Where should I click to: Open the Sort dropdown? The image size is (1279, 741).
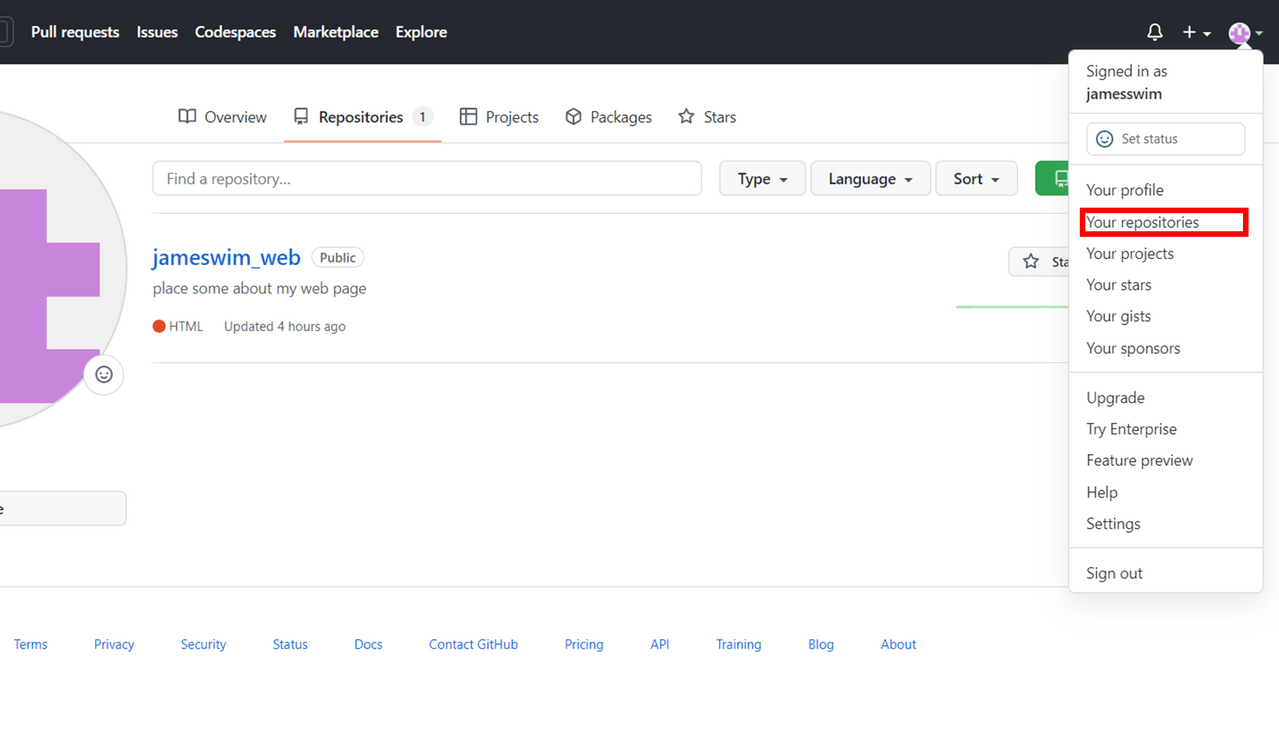(x=976, y=179)
